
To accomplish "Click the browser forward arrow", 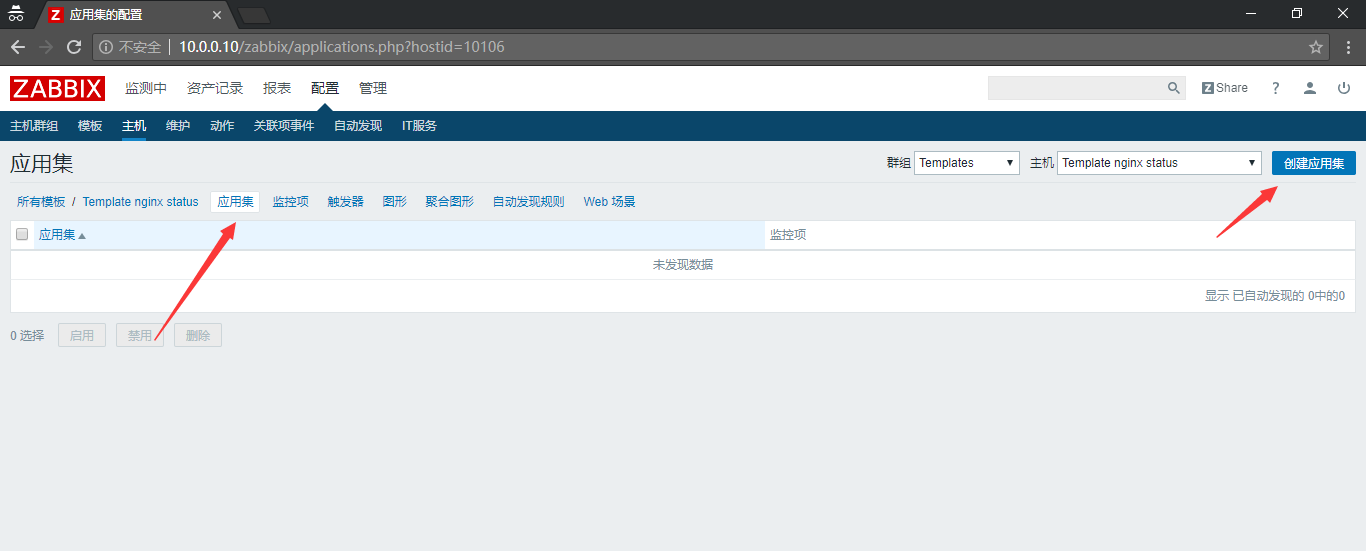I will pyautogui.click(x=46, y=47).
